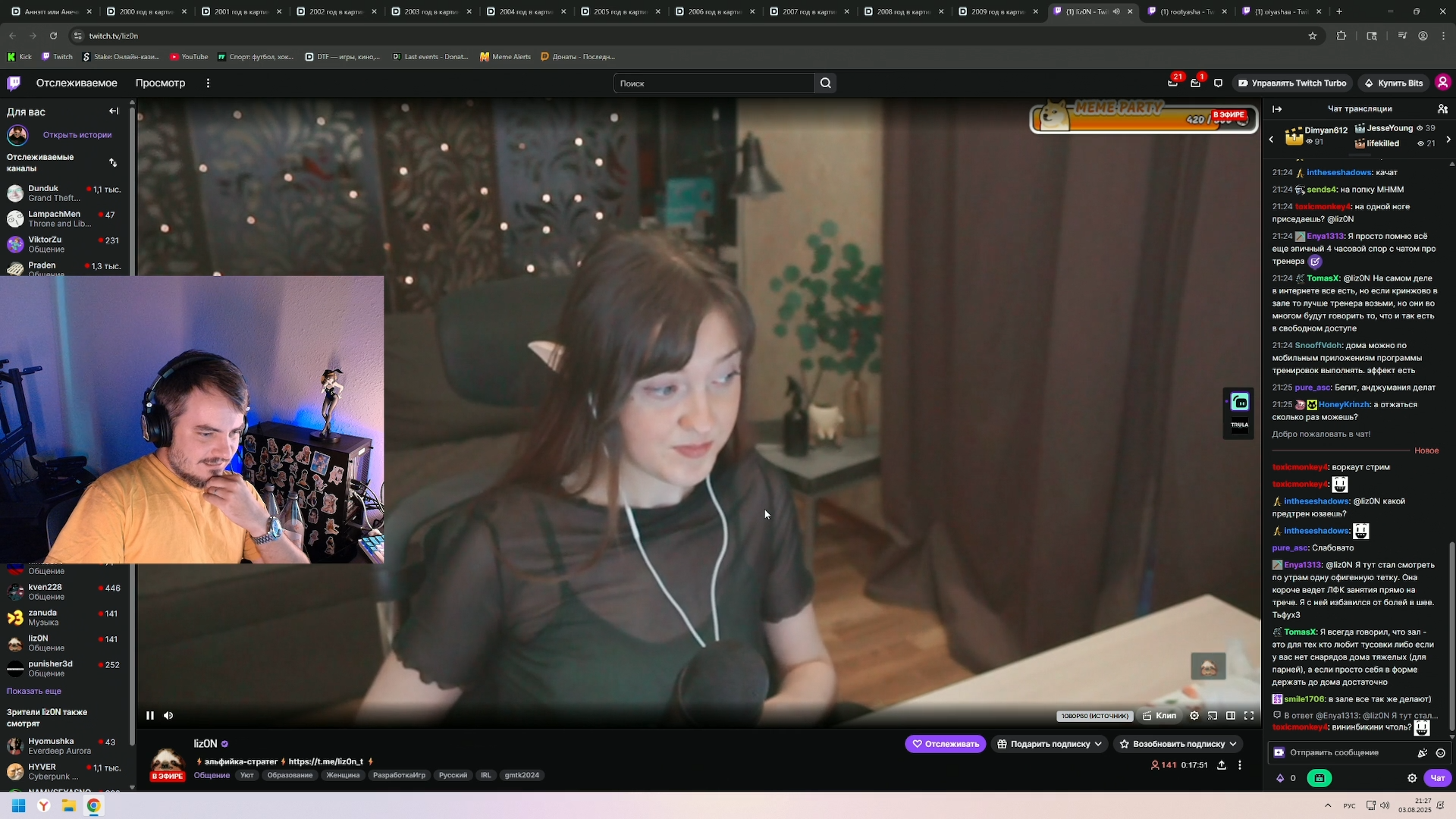Click the Отслеживать follow button

click(945, 744)
